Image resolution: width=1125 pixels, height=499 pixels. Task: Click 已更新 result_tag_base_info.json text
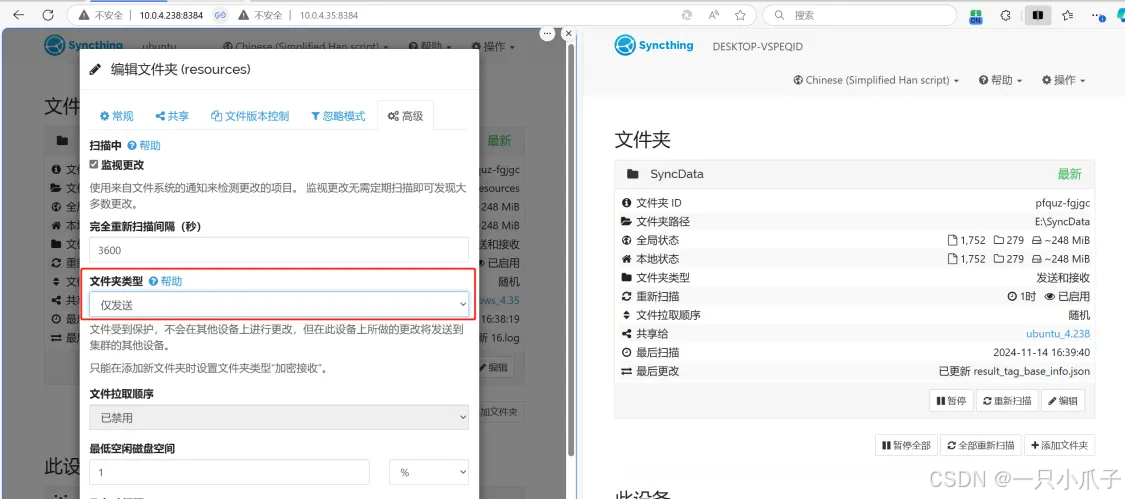coord(1015,371)
